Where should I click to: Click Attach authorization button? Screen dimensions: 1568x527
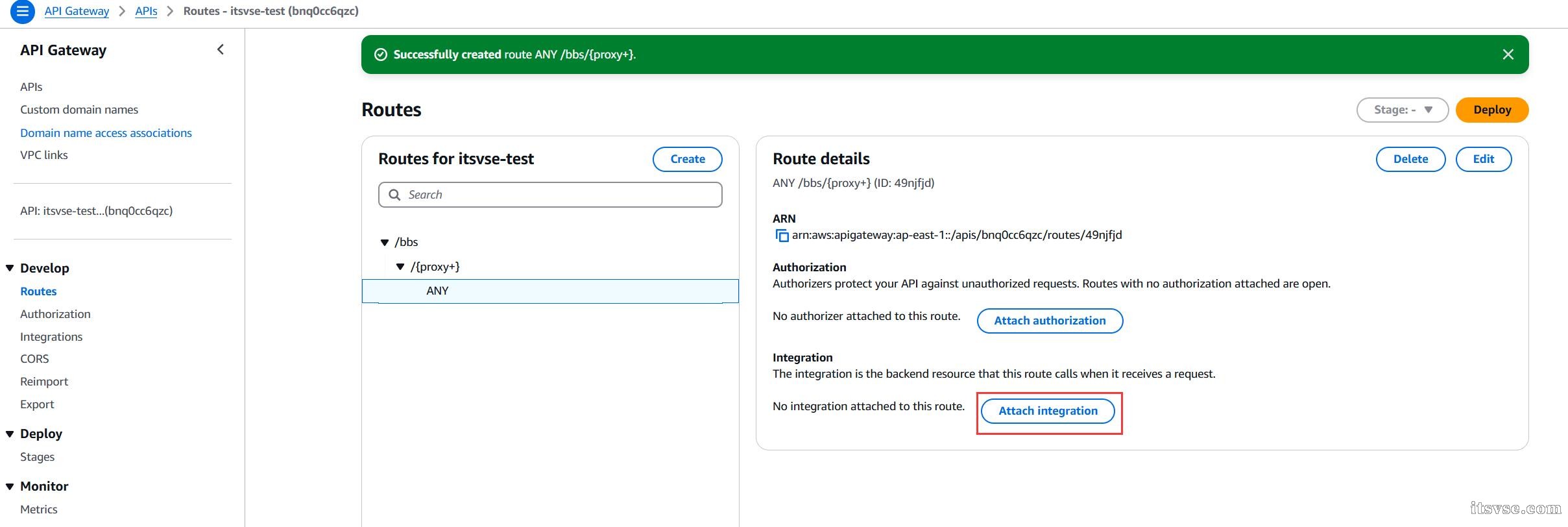[x=1050, y=321]
